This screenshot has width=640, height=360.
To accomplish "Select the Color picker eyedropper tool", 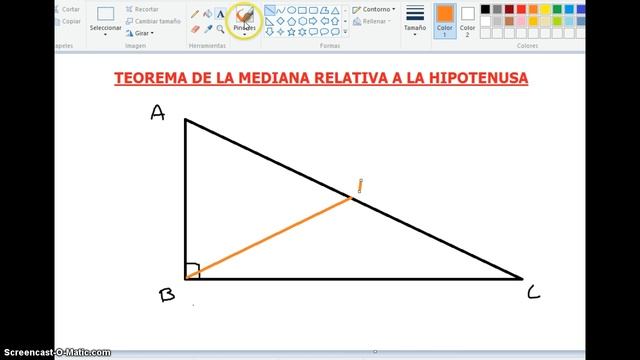I will click(208, 29).
